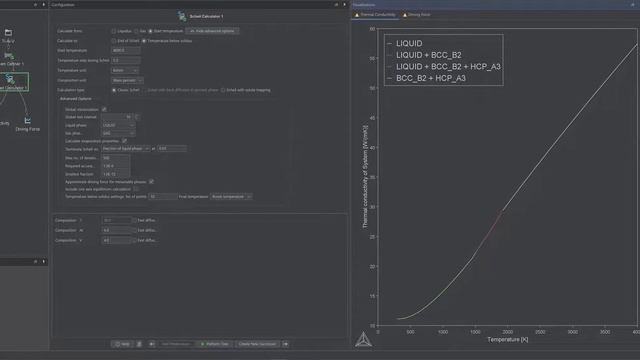Click the Composition Al value field
Screen dimensions: 640x360
tap(117, 230)
